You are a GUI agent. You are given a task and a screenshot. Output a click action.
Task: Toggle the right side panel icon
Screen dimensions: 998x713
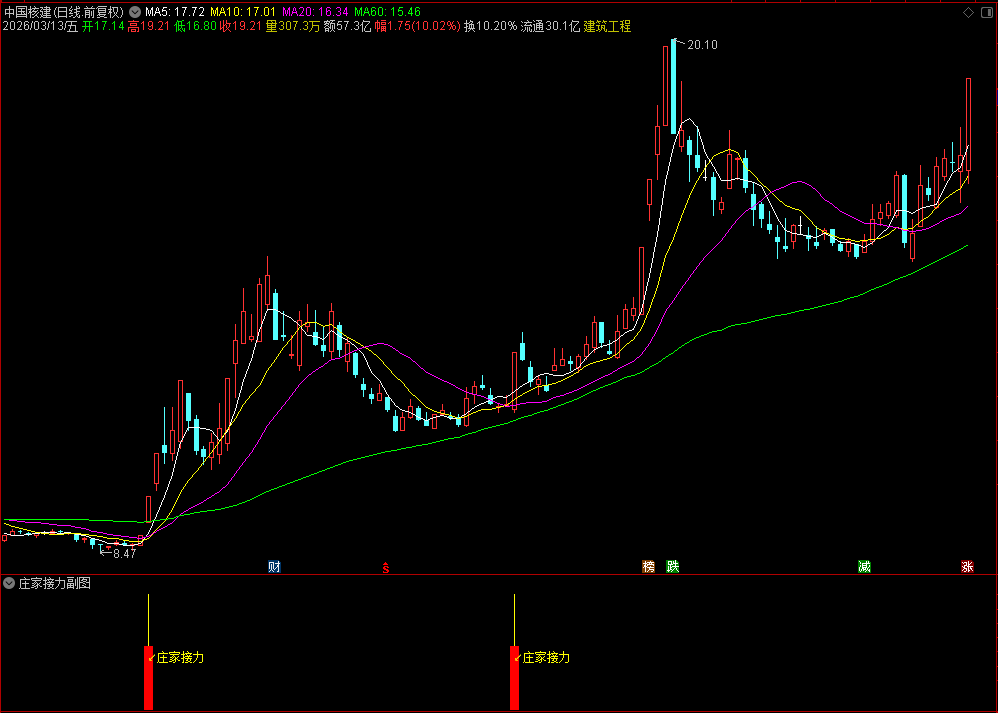point(988,12)
